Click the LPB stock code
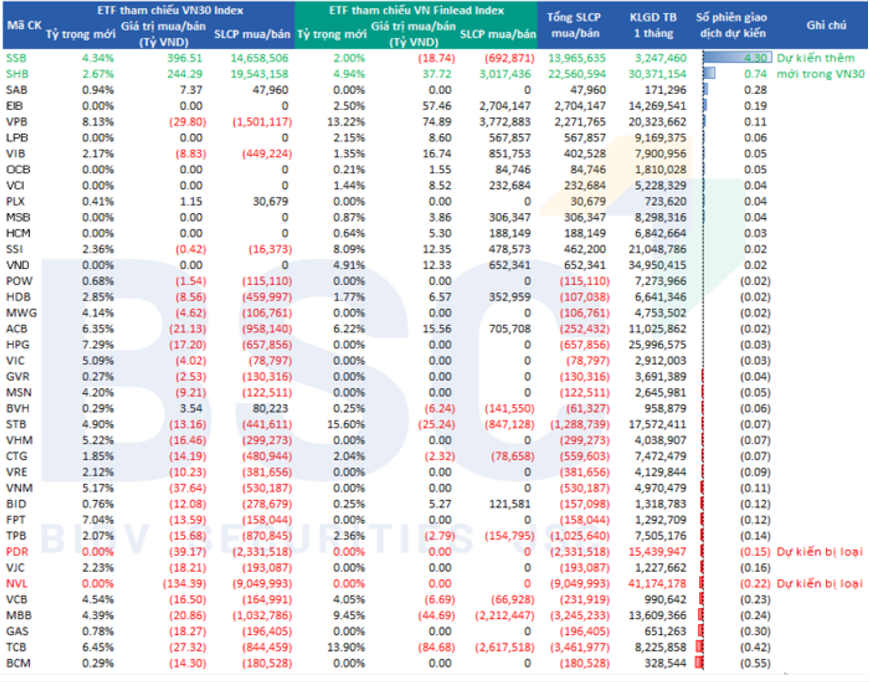 (x=17, y=138)
